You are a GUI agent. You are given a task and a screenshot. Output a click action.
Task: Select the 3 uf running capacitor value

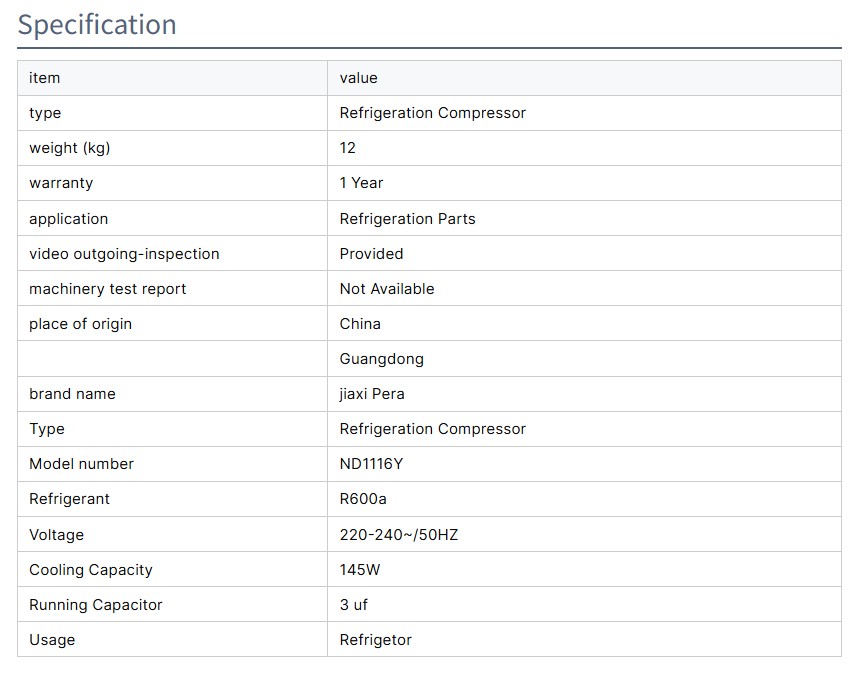tap(354, 605)
